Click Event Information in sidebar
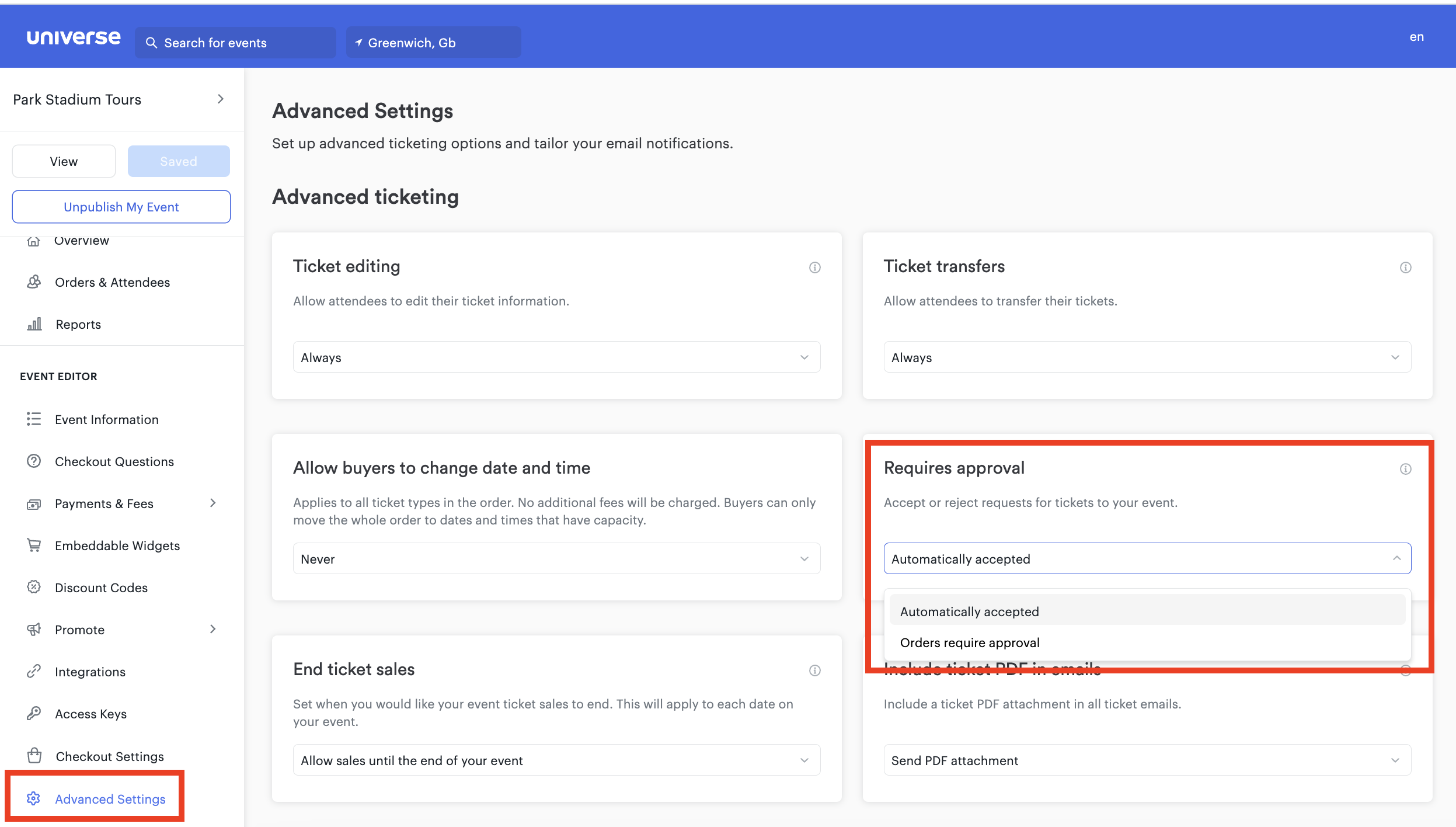This screenshot has height=827, width=1456. [x=107, y=419]
